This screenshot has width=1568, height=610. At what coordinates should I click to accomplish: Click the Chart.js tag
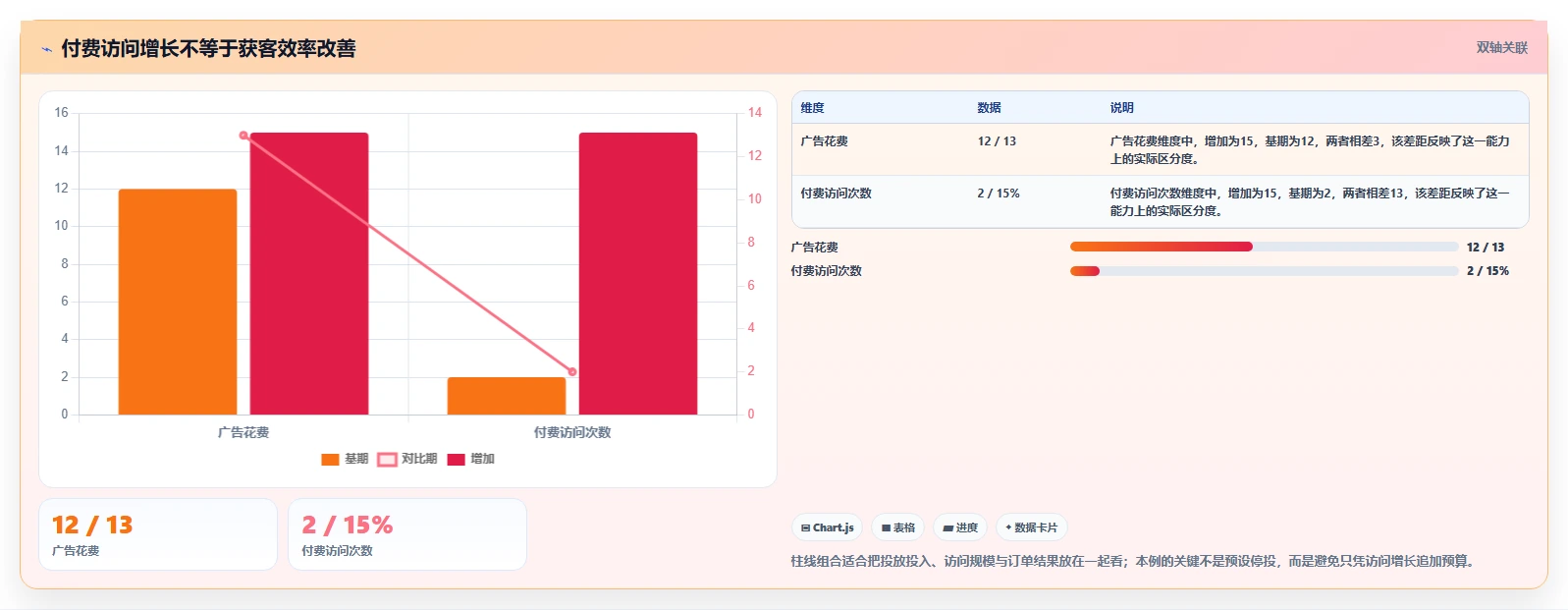[x=827, y=527]
